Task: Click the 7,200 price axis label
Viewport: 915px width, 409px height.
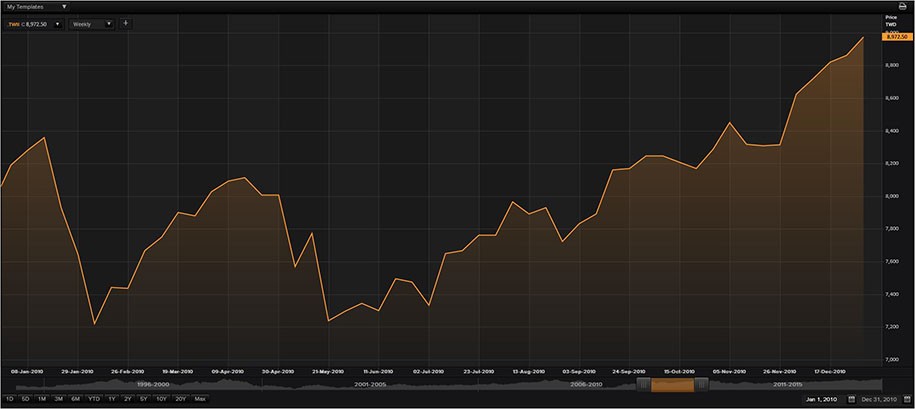Action: [893, 327]
